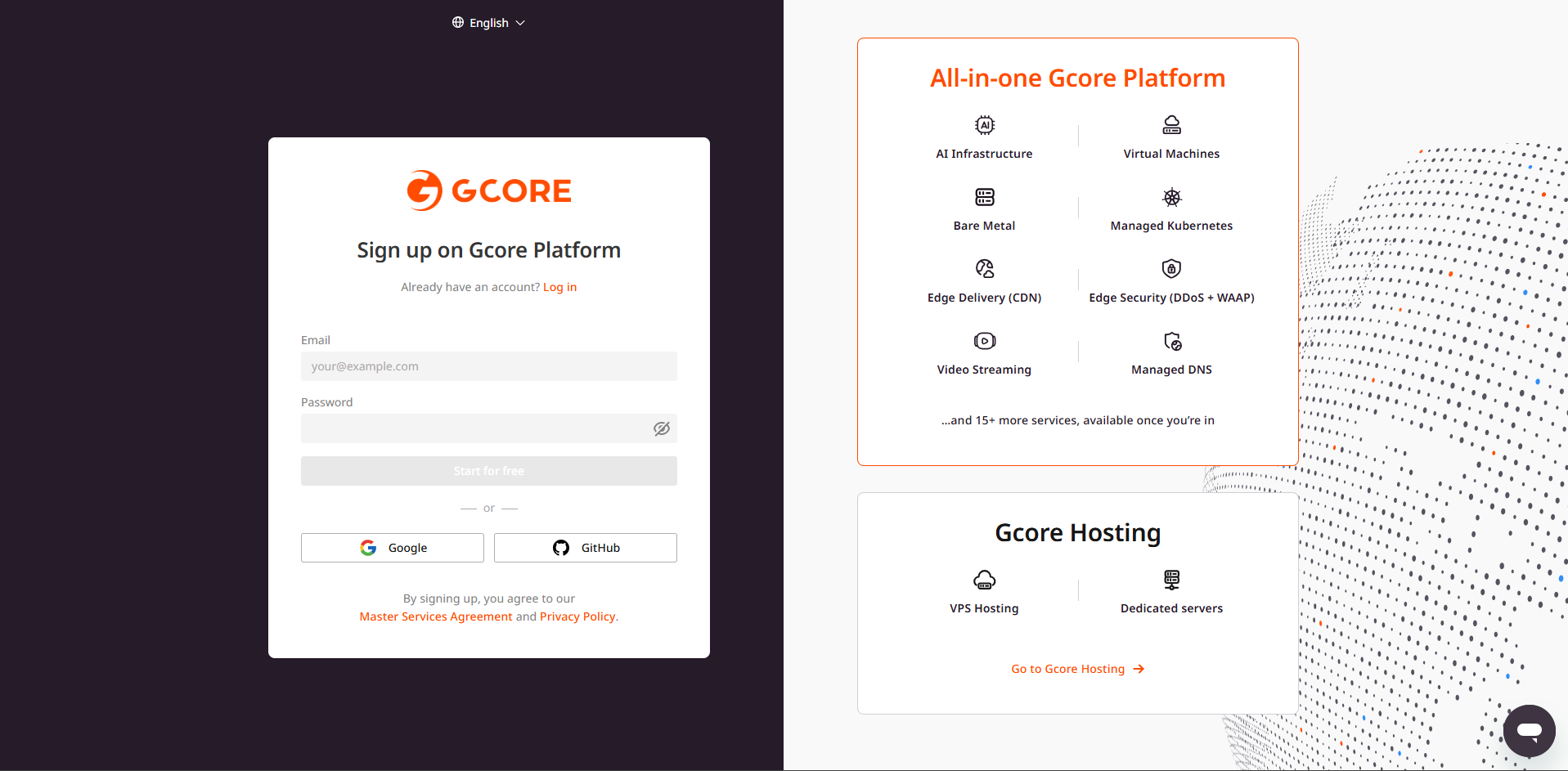Open the chat support widget
Screen dimensions: 1568x771
[x=1529, y=730]
